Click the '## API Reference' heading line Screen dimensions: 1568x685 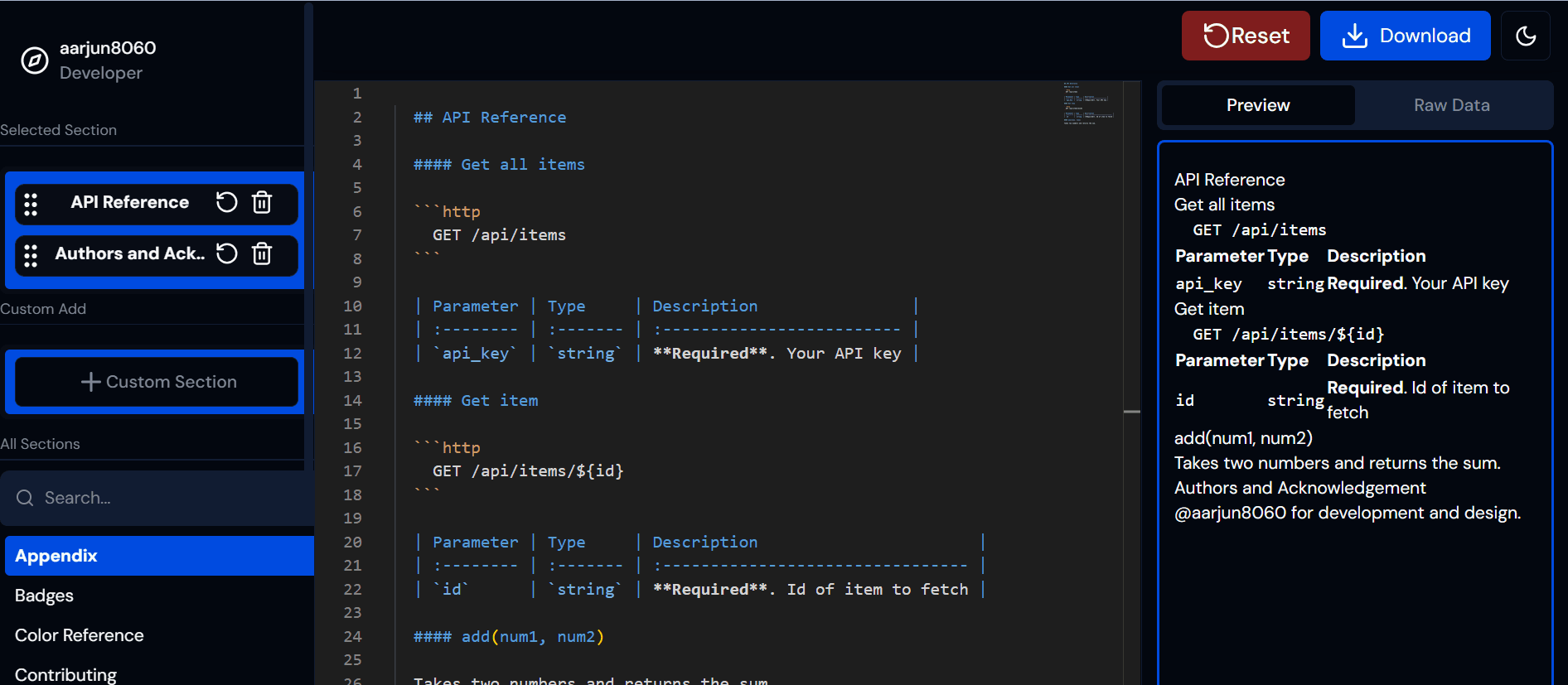click(x=490, y=118)
